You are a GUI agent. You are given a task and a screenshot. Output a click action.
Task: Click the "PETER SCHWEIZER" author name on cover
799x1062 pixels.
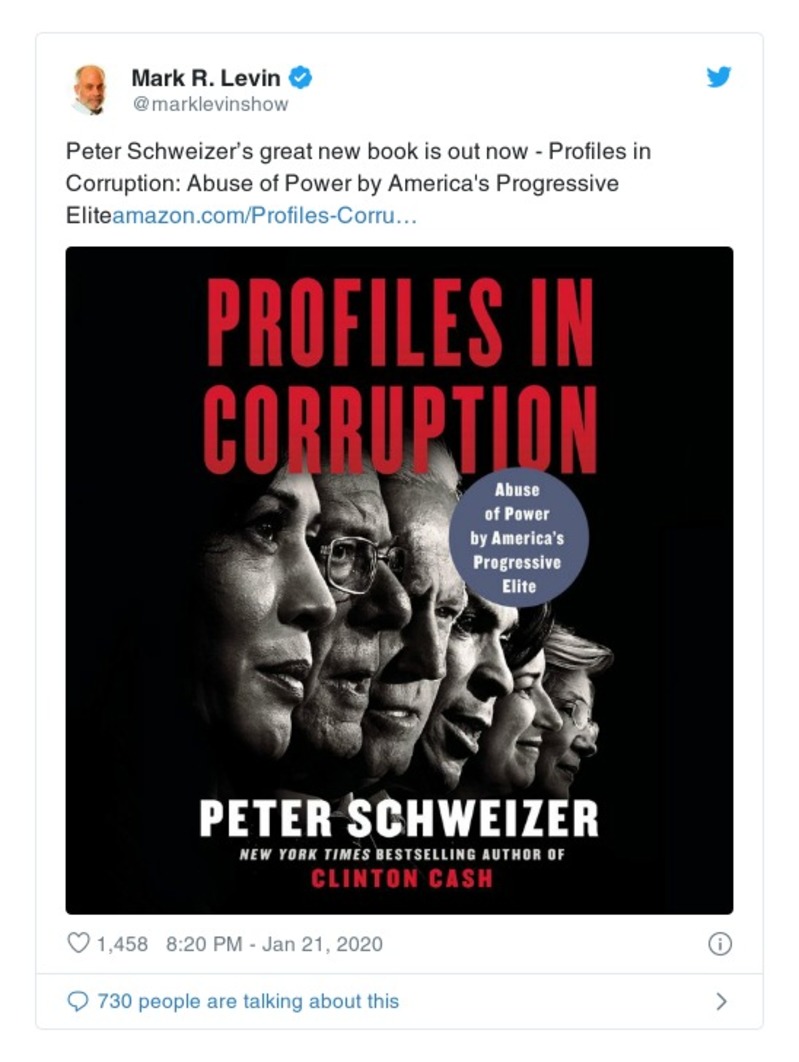[398, 817]
